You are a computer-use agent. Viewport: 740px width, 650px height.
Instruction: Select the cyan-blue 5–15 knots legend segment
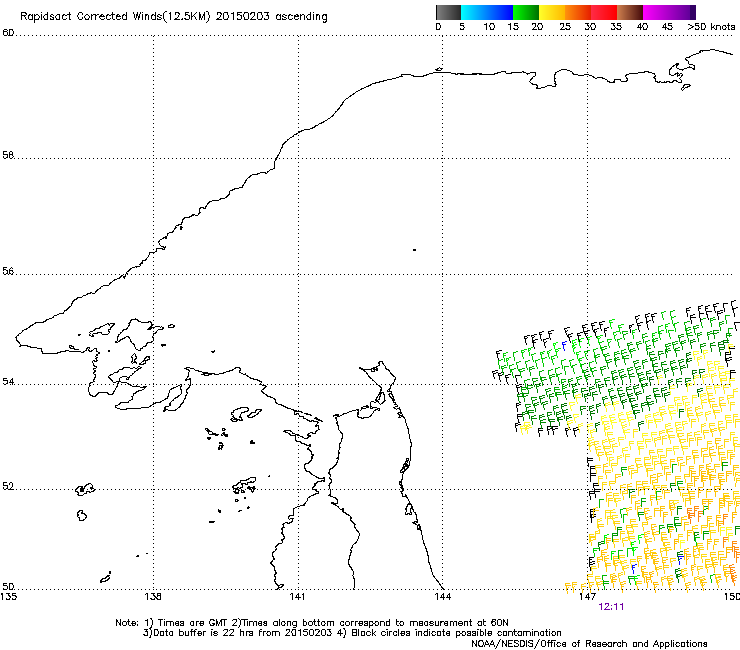[x=487, y=12]
